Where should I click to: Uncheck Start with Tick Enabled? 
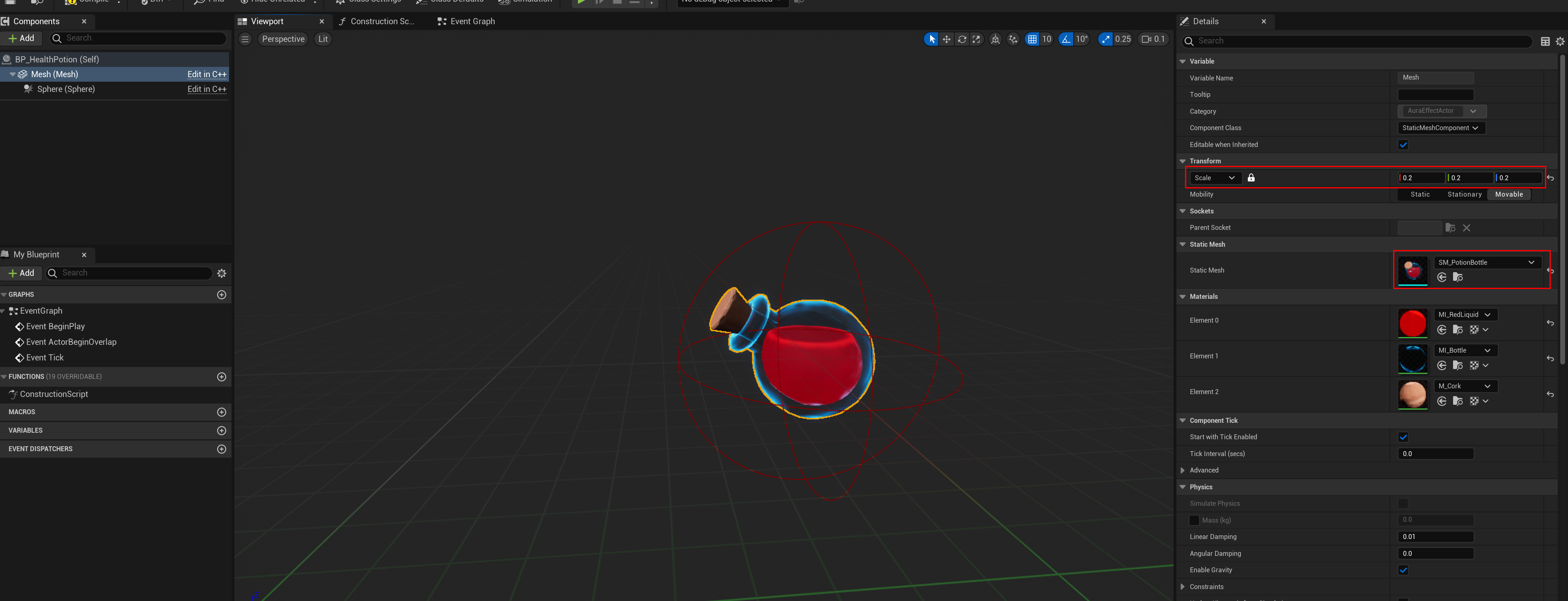1403,437
